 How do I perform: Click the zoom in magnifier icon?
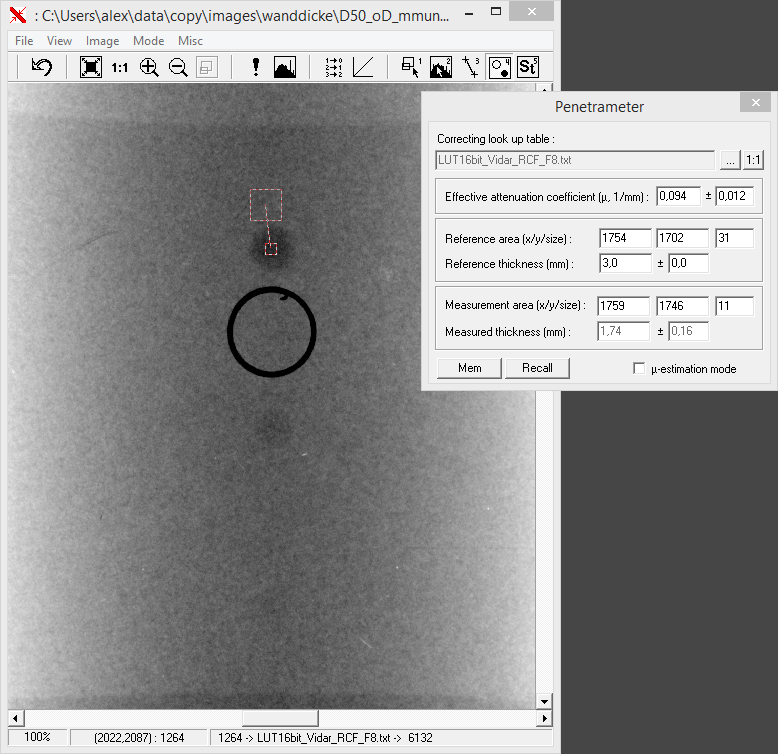coord(149,67)
